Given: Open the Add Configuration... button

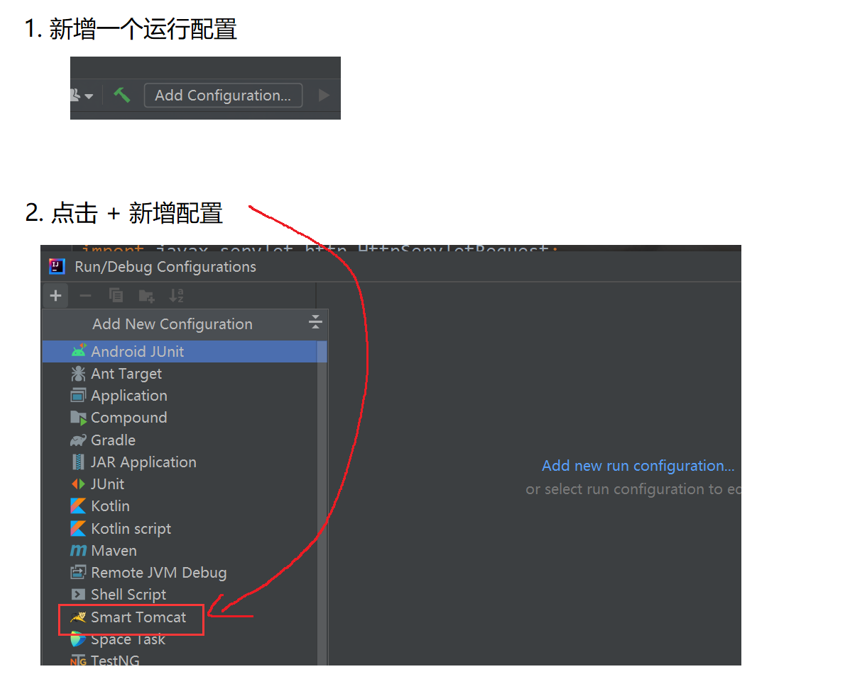Looking at the screenshot, I should point(223,95).
